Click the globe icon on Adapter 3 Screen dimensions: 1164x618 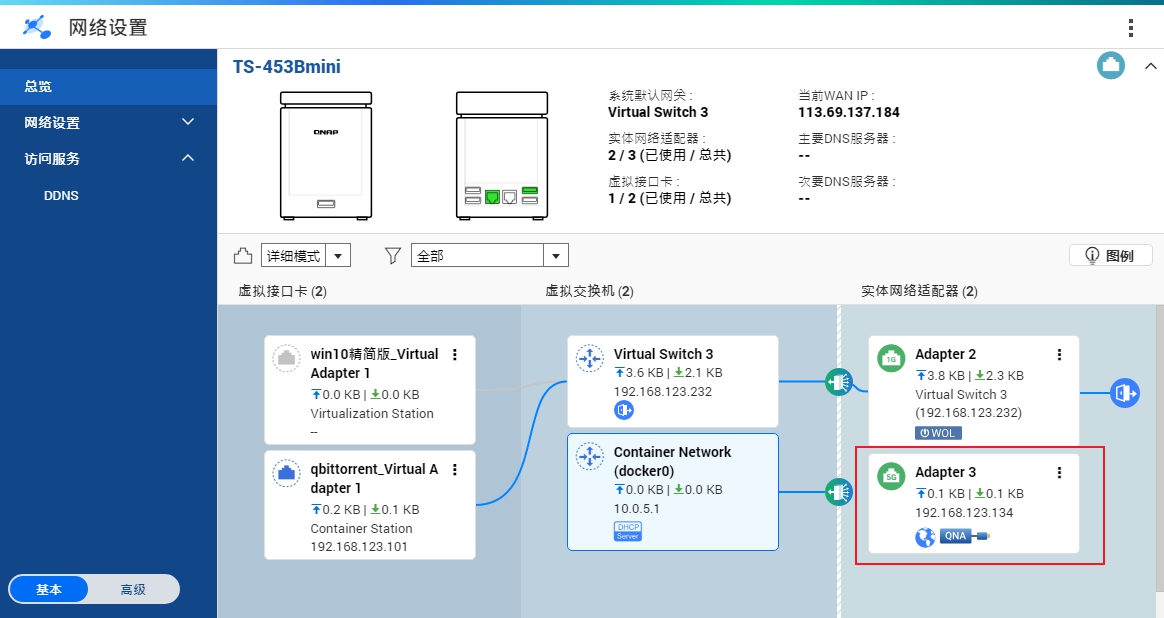pyautogui.click(x=923, y=536)
